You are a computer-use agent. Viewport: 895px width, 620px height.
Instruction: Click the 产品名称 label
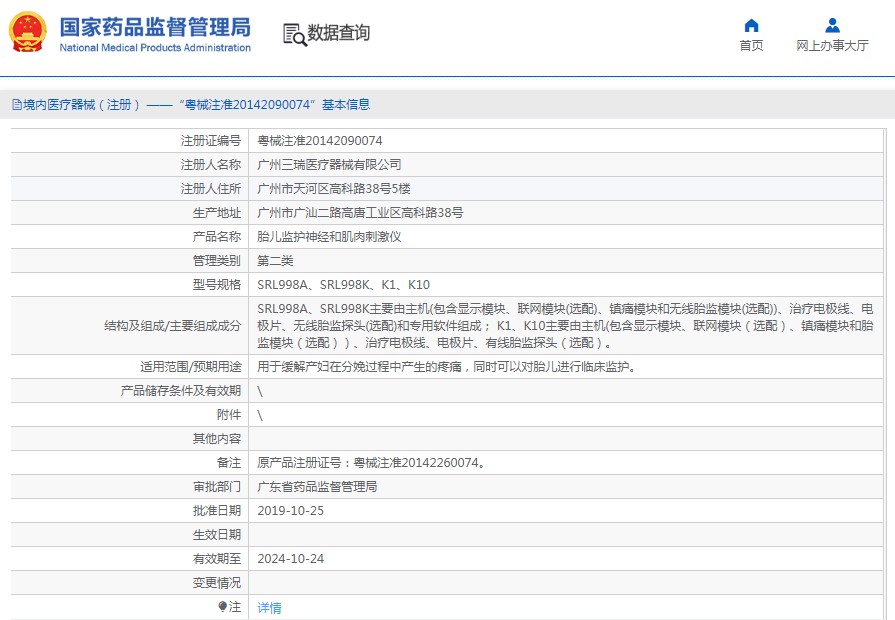coord(217,236)
